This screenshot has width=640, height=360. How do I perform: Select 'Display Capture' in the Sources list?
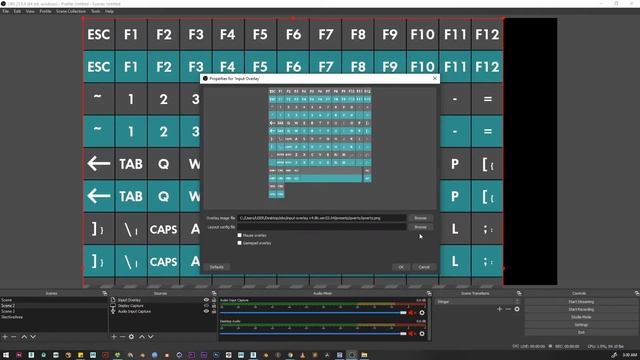131,305
